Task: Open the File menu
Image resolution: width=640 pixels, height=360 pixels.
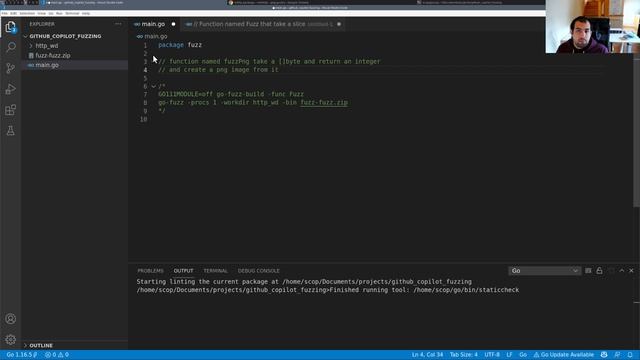Action: pyautogui.click(x=4, y=13)
